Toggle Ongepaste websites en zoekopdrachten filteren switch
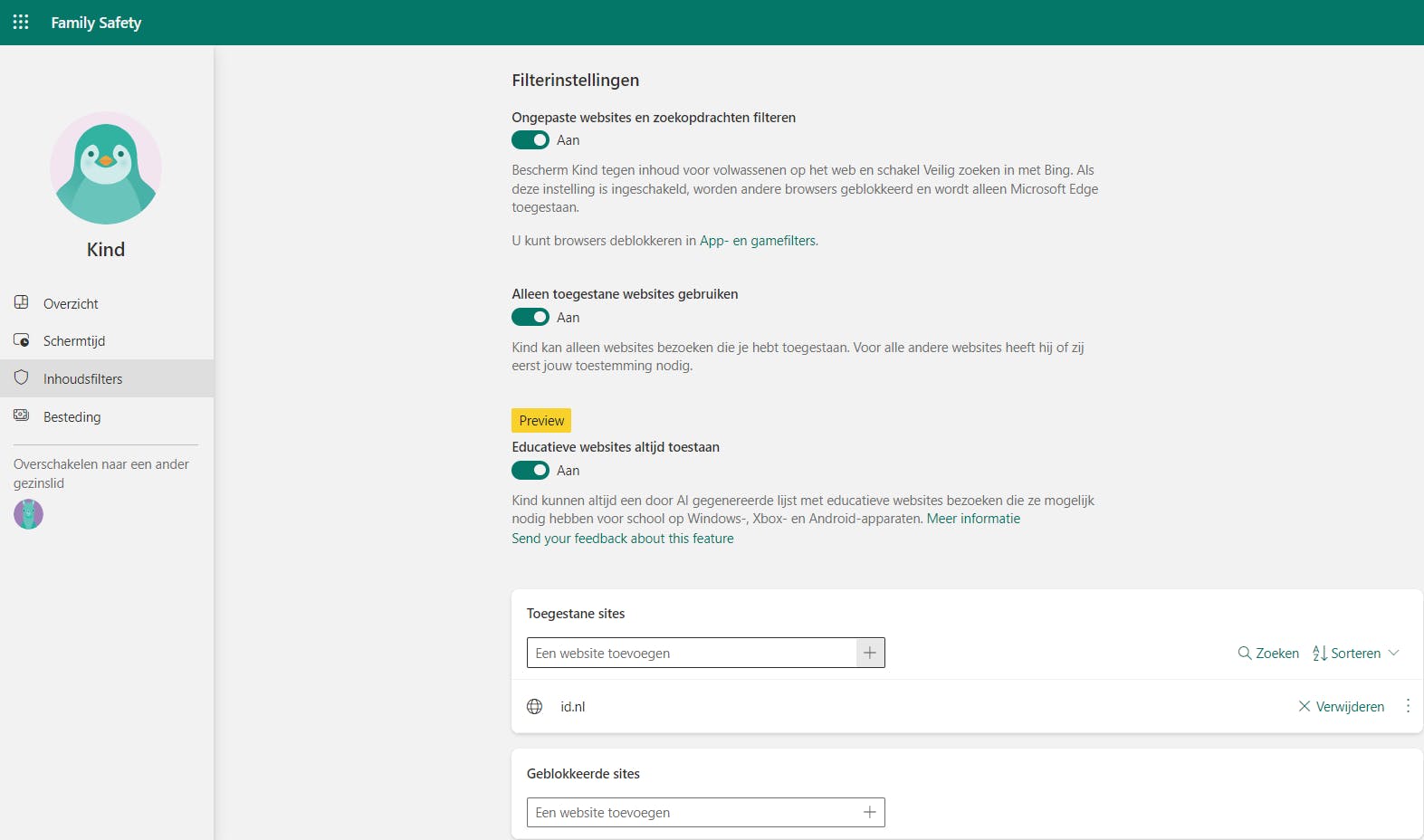Image resolution: width=1424 pixels, height=840 pixels. pos(530,140)
